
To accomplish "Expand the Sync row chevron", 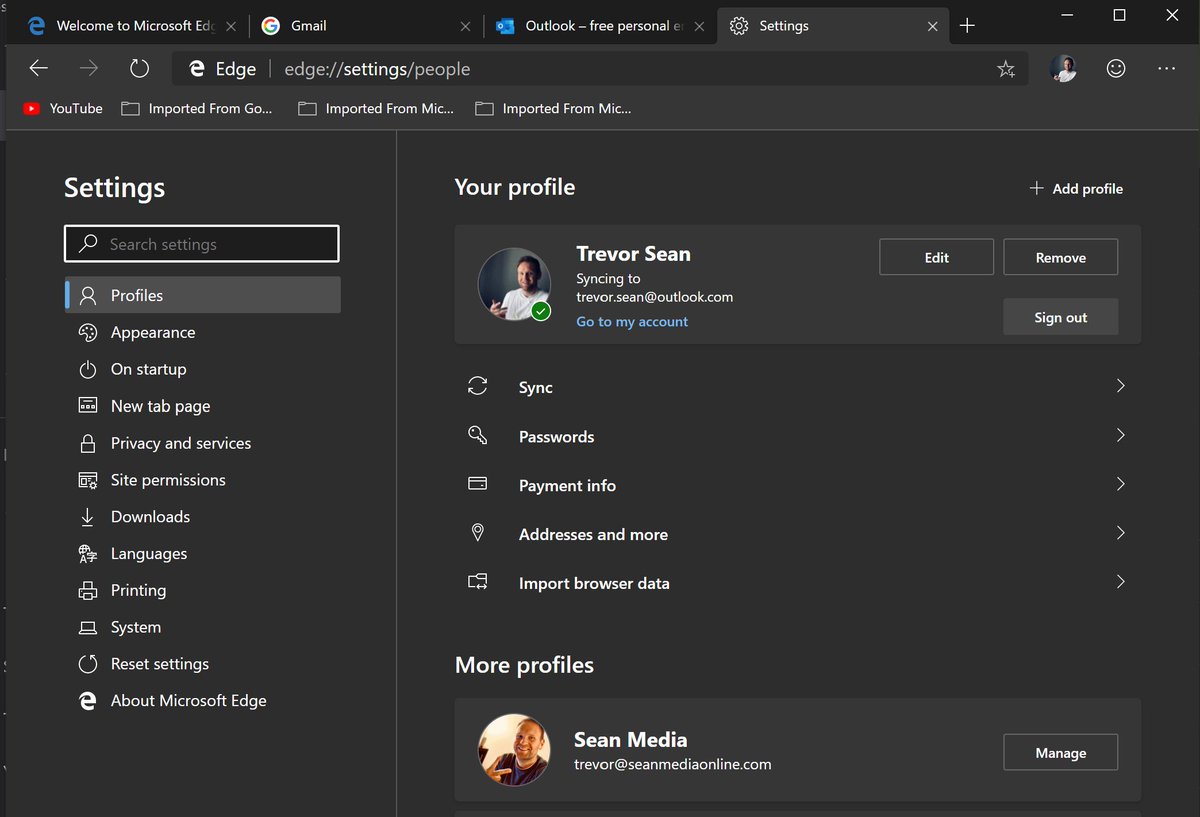I will coord(1120,386).
